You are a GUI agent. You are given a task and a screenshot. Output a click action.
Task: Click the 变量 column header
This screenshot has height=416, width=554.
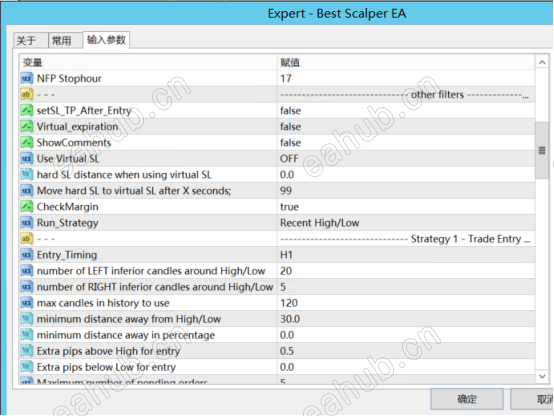pyautogui.click(x=148, y=63)
